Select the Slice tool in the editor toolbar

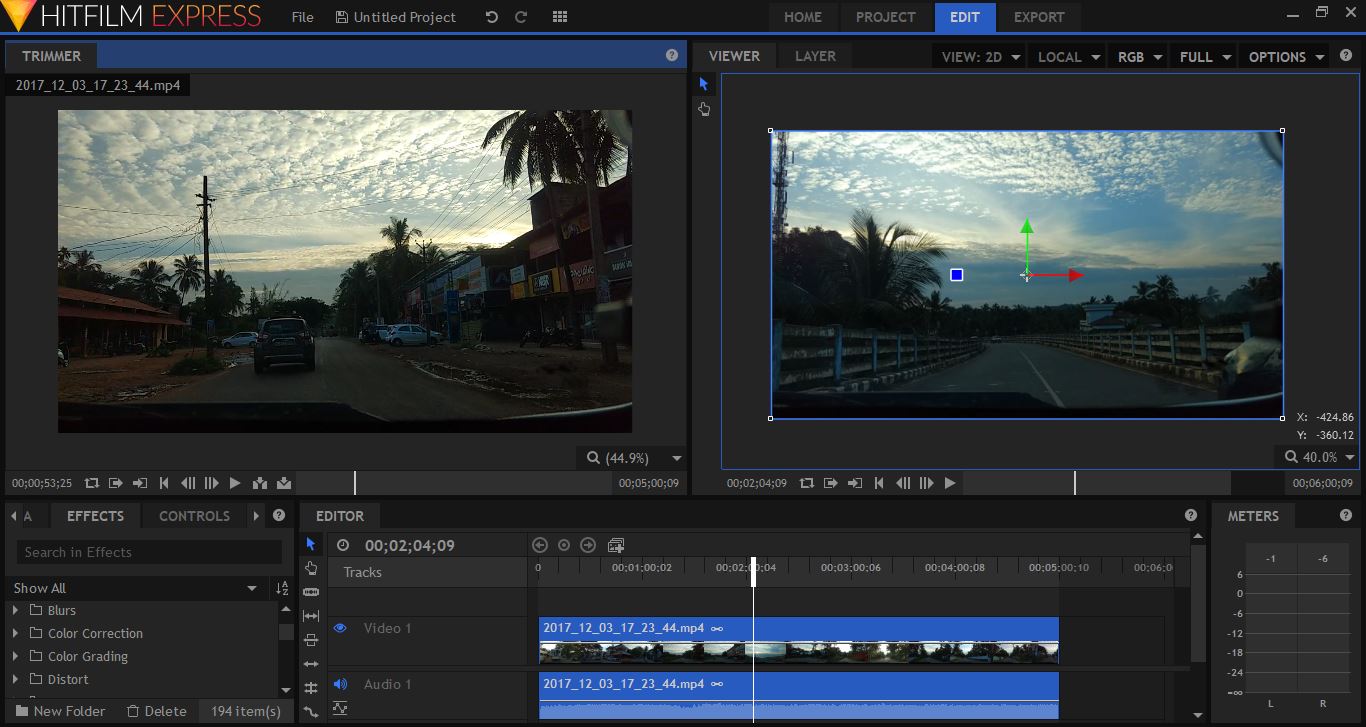point(311,592)
